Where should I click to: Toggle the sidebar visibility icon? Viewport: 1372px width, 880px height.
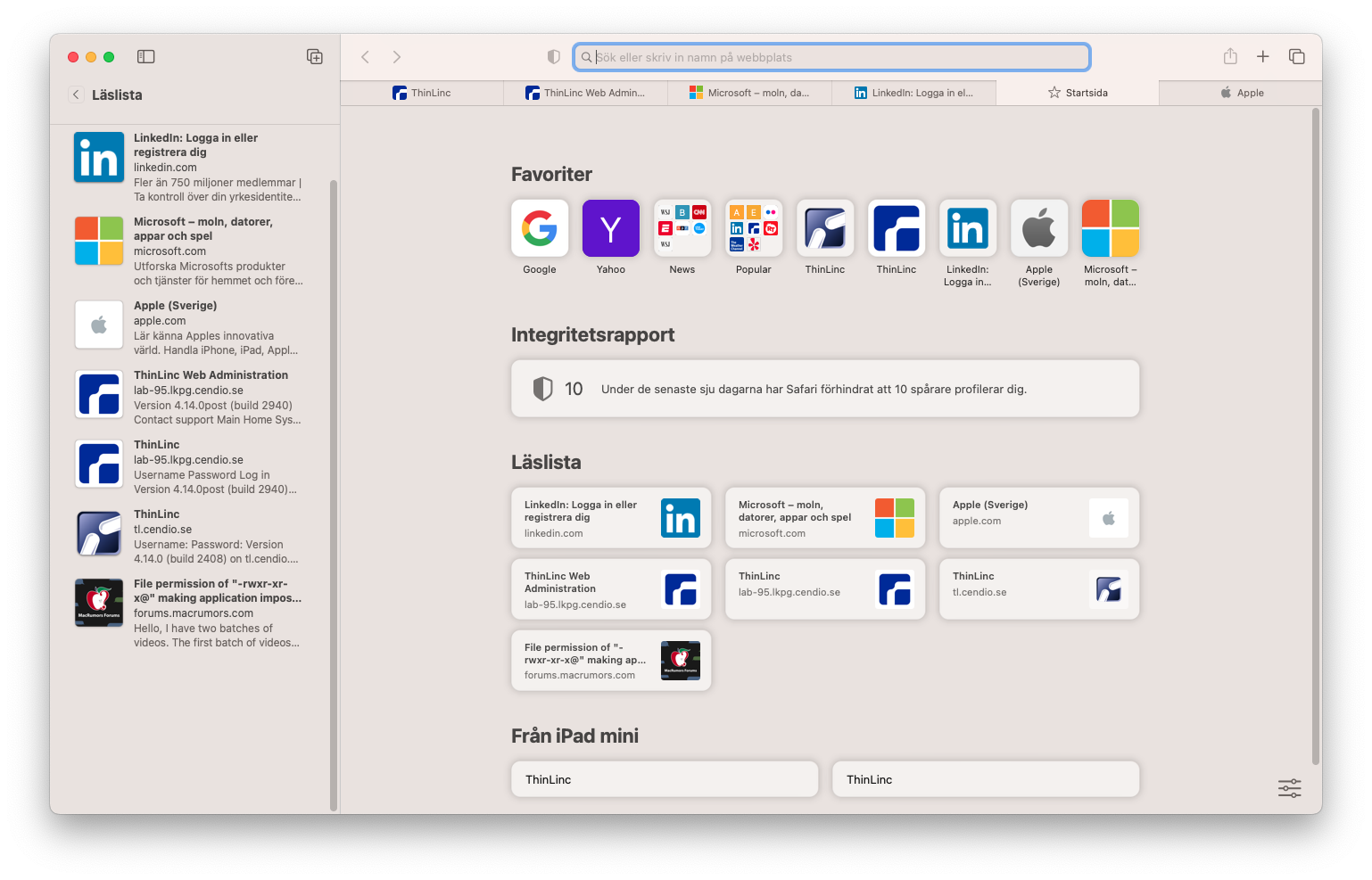pos(146,57)
